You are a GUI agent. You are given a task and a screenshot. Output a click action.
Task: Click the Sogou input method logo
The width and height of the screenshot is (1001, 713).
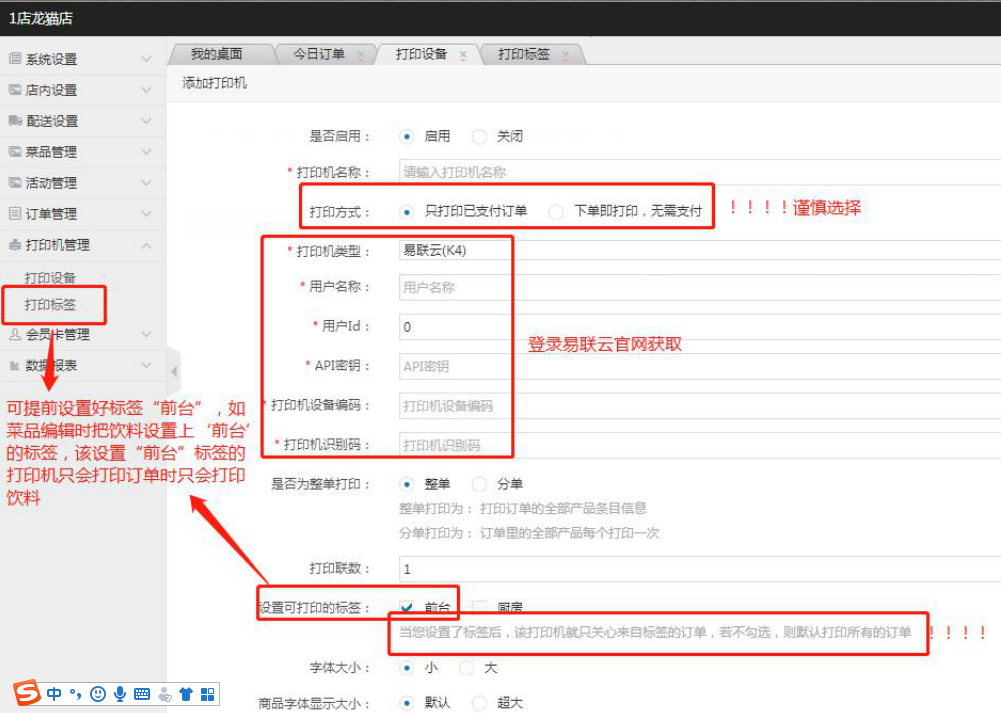tap(27, 692)
